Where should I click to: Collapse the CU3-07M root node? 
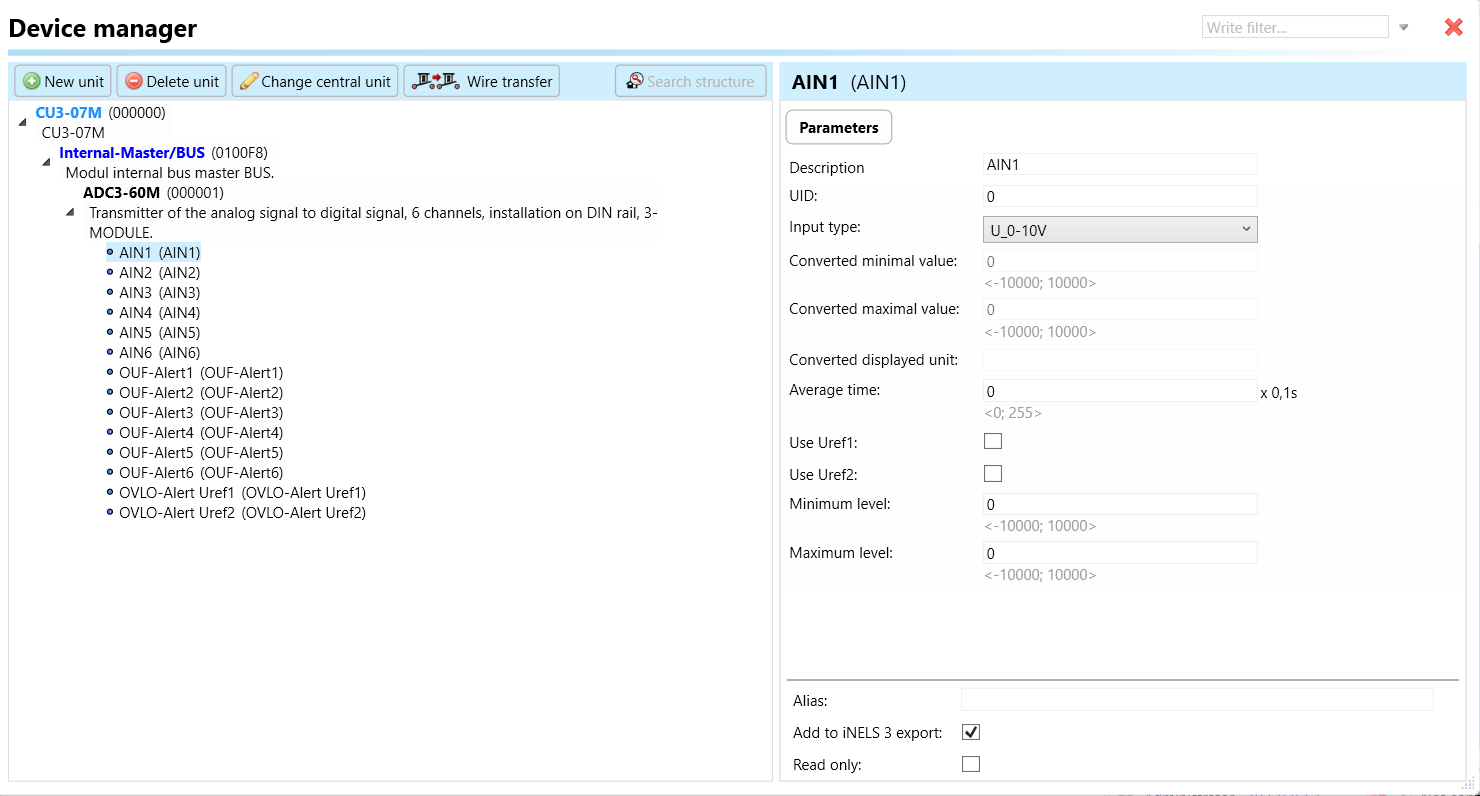click(23, 119)
